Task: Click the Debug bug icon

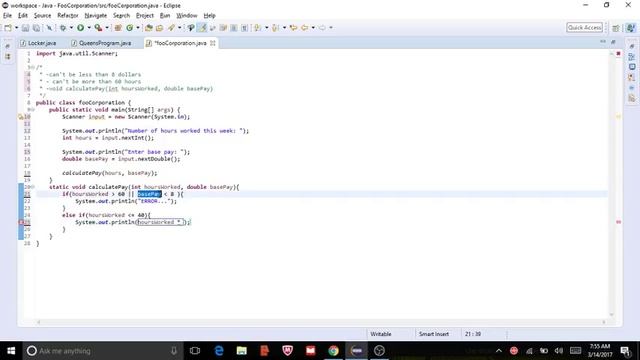Action: coord(63,28)
